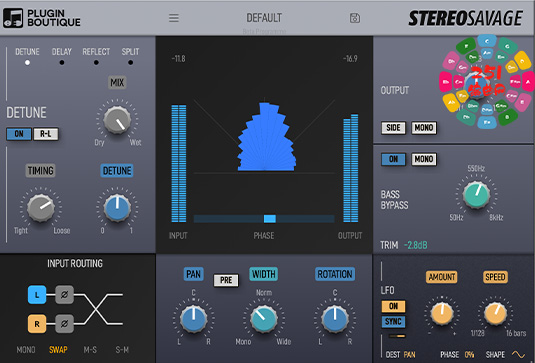The height and width of the screenshot is (363, 535).
Task: Toggle right channel phase invert icon
Action: click(64, 323)
